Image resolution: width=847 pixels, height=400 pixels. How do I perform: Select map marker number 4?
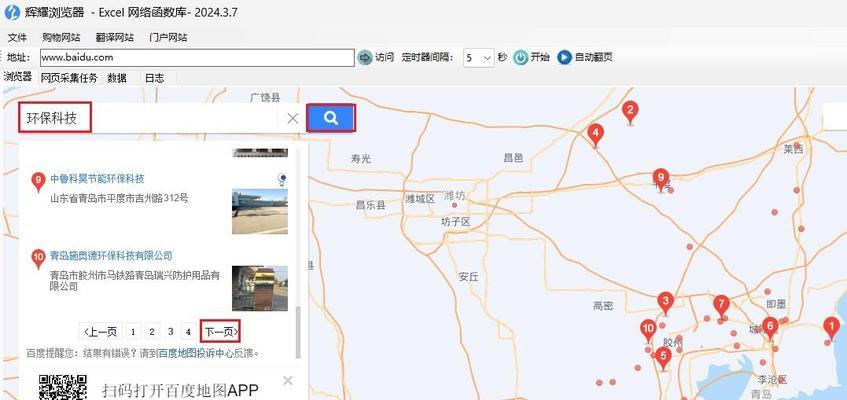point(595,135)
